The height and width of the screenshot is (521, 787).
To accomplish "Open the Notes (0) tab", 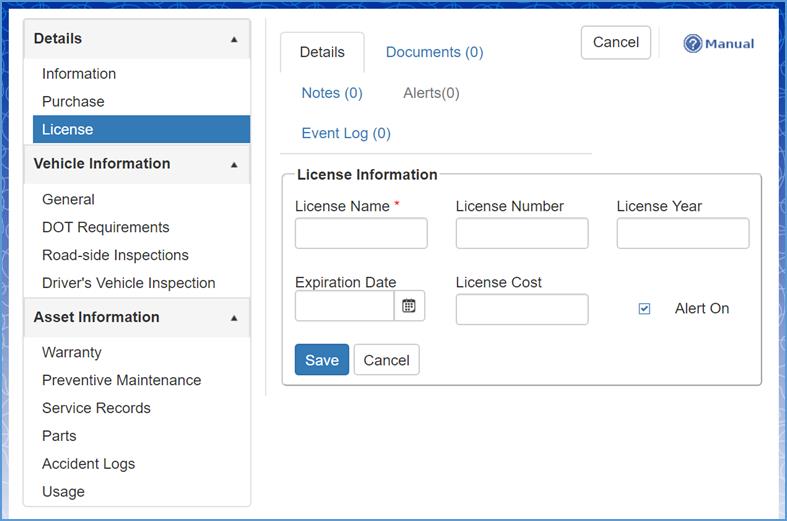I will (332, 93).
